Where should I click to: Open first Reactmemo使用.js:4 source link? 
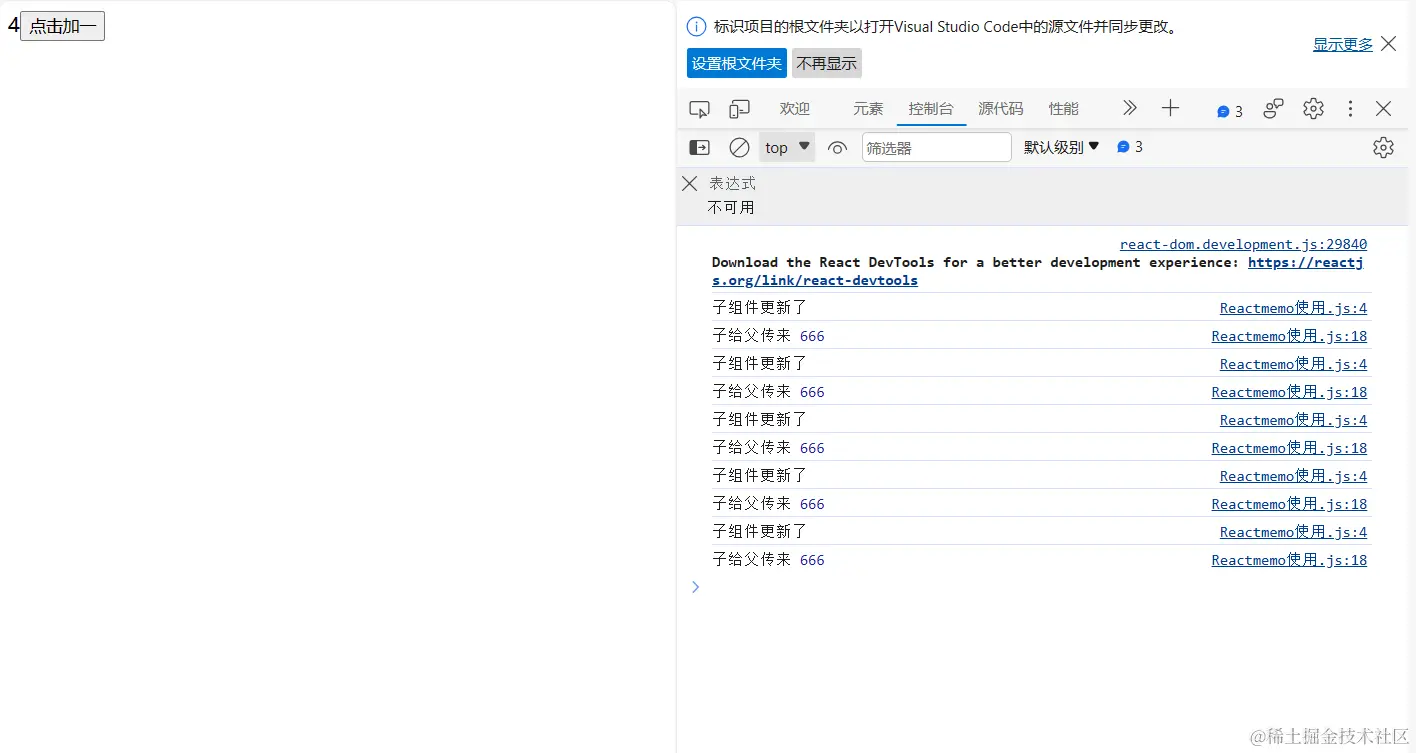(1293, 308)
